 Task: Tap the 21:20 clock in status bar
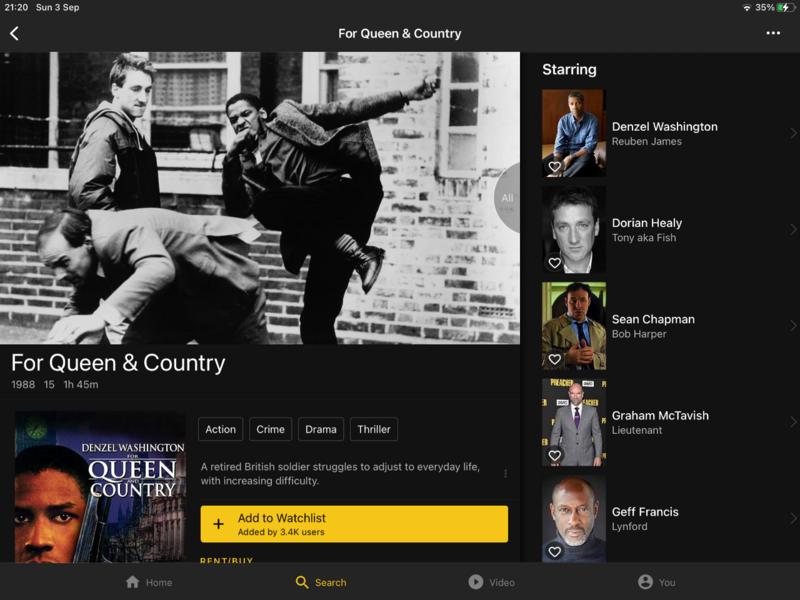tap(16, 7)
